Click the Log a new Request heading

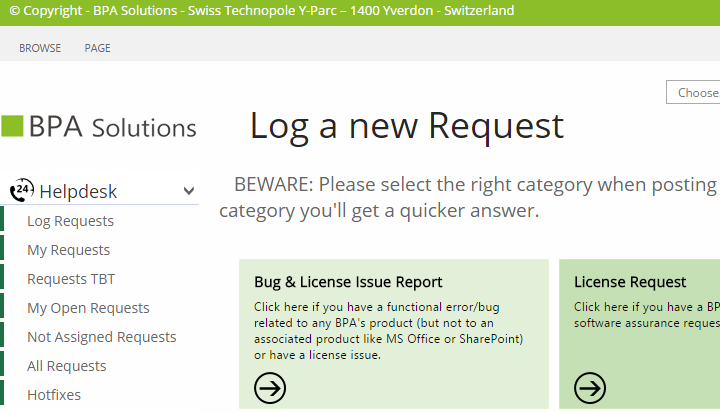[x=407, y=127]
